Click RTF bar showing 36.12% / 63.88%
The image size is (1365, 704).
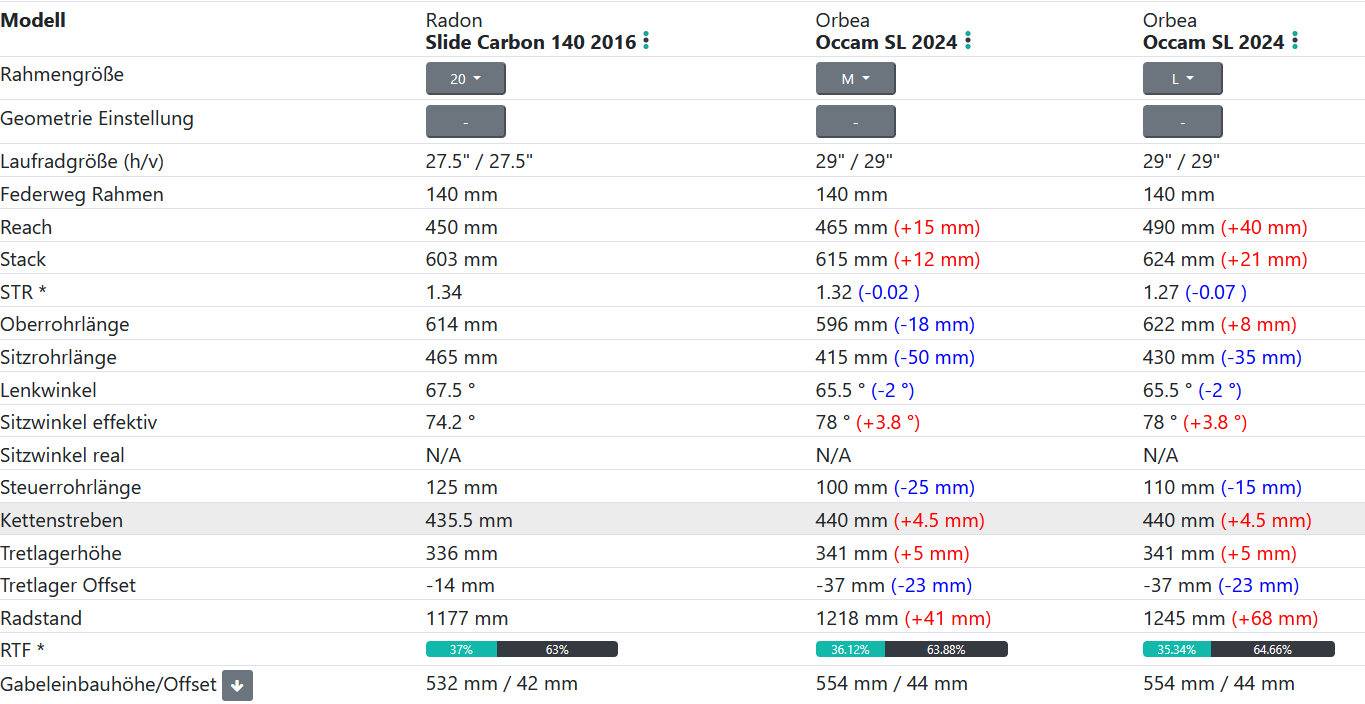[911, 649]
